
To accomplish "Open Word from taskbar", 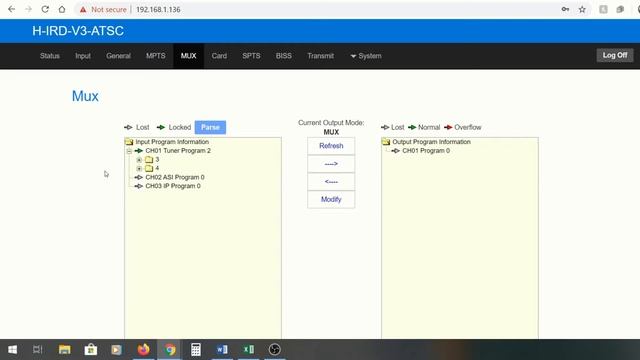I will [222, 350].
